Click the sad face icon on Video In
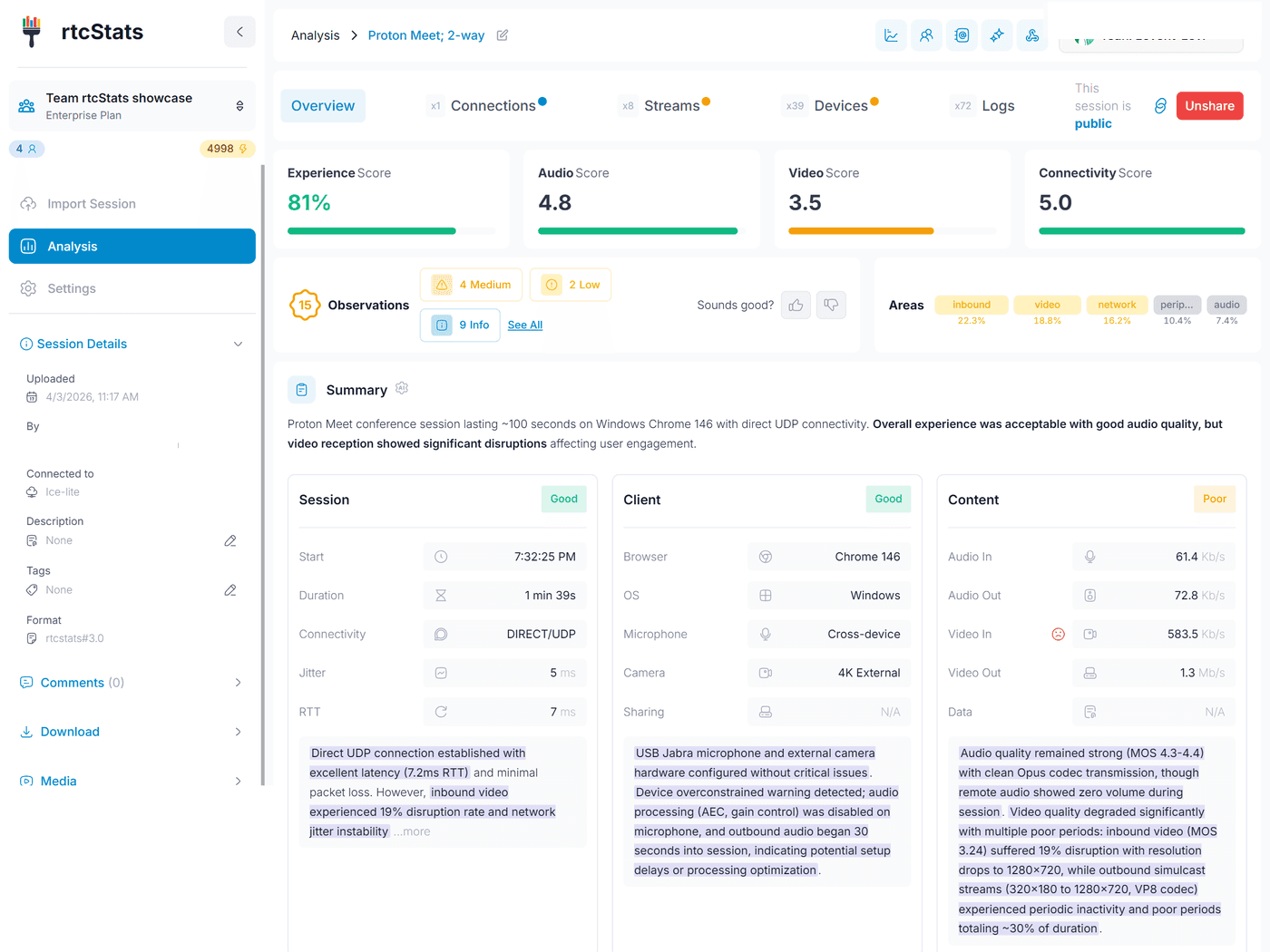This screenshot has width=1270, height=952. (x=1058, y=634)
